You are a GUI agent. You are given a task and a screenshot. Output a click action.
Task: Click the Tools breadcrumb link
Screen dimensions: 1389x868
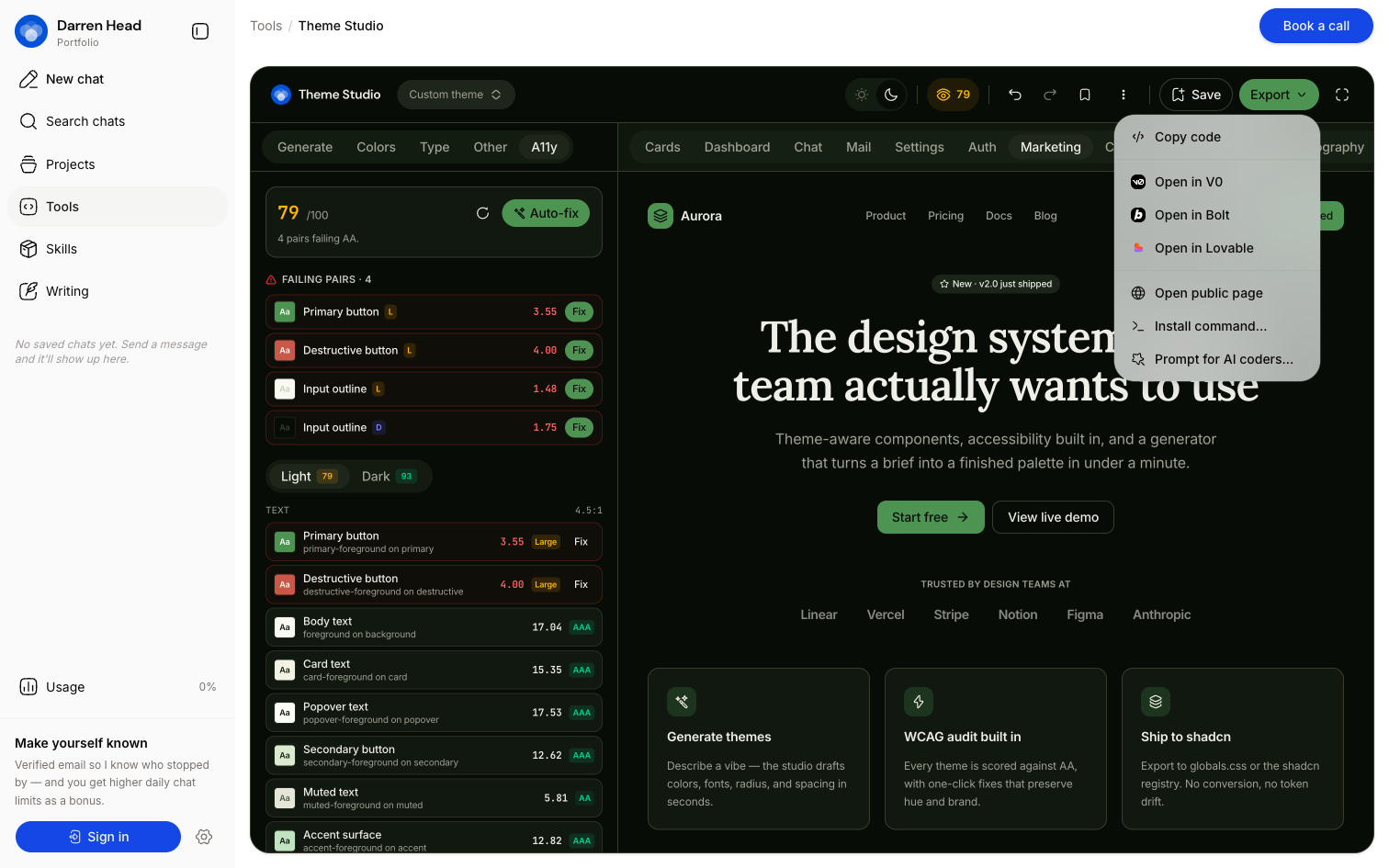[x=265, y=26]
